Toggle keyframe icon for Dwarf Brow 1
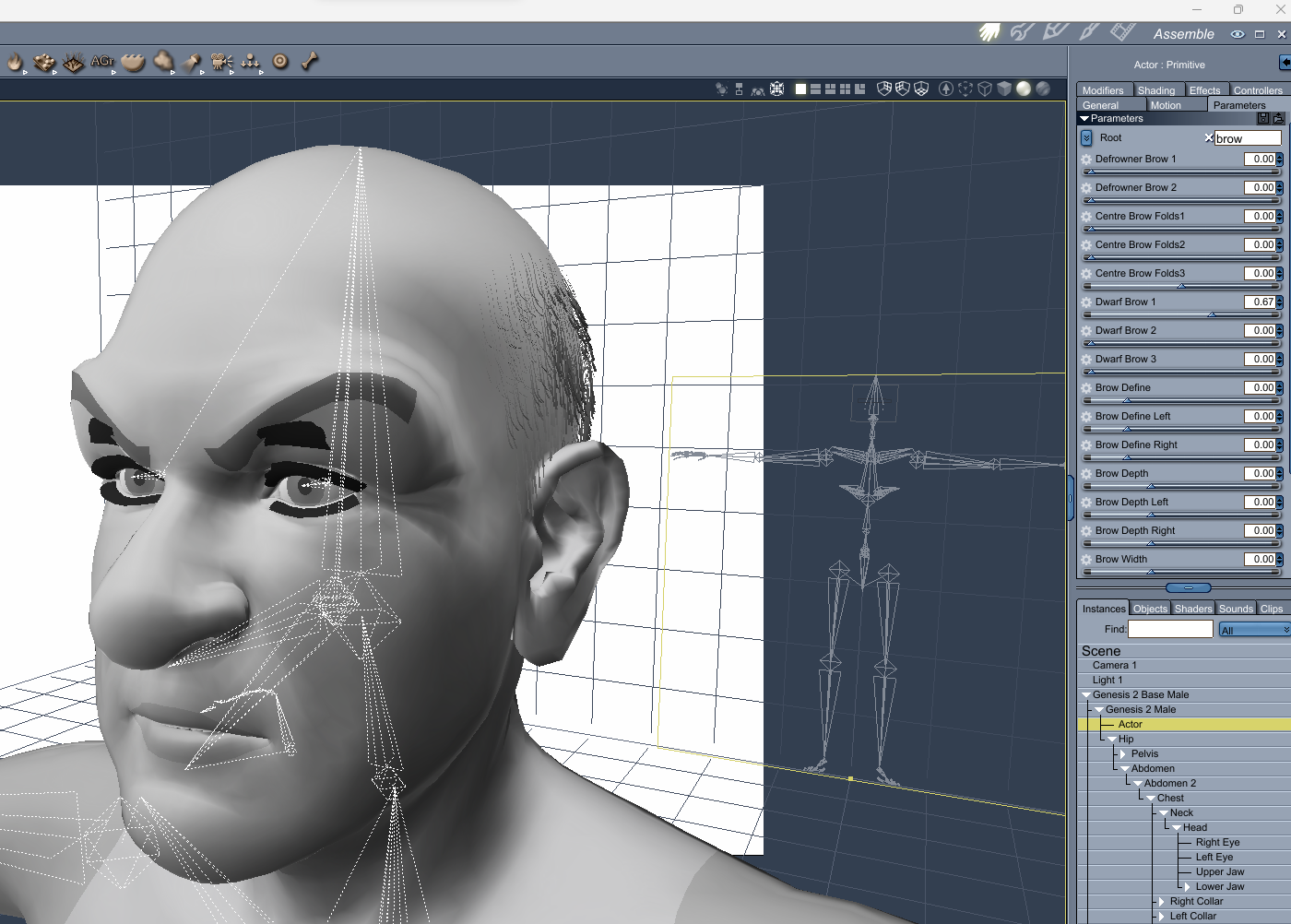The image size is (1291, 924). click(x=1086, y=302)
